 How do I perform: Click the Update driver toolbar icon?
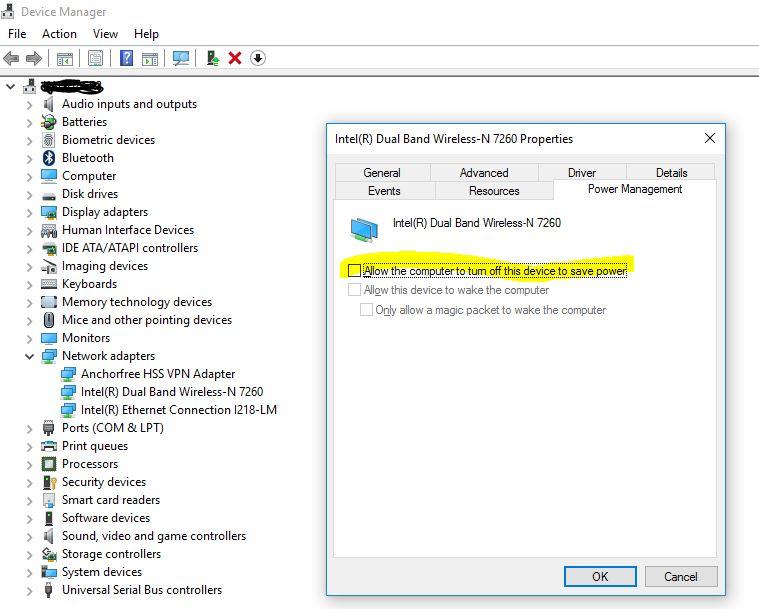213,59
